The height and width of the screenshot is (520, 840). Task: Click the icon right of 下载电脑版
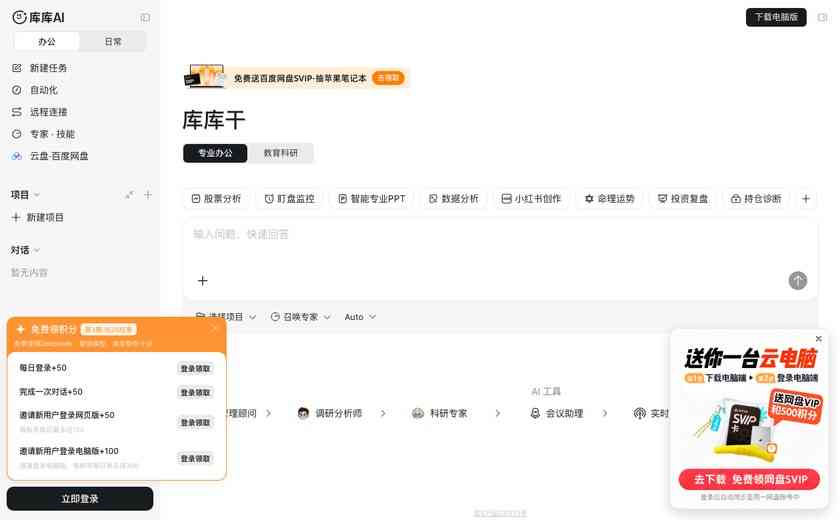[x=822, y=17]
